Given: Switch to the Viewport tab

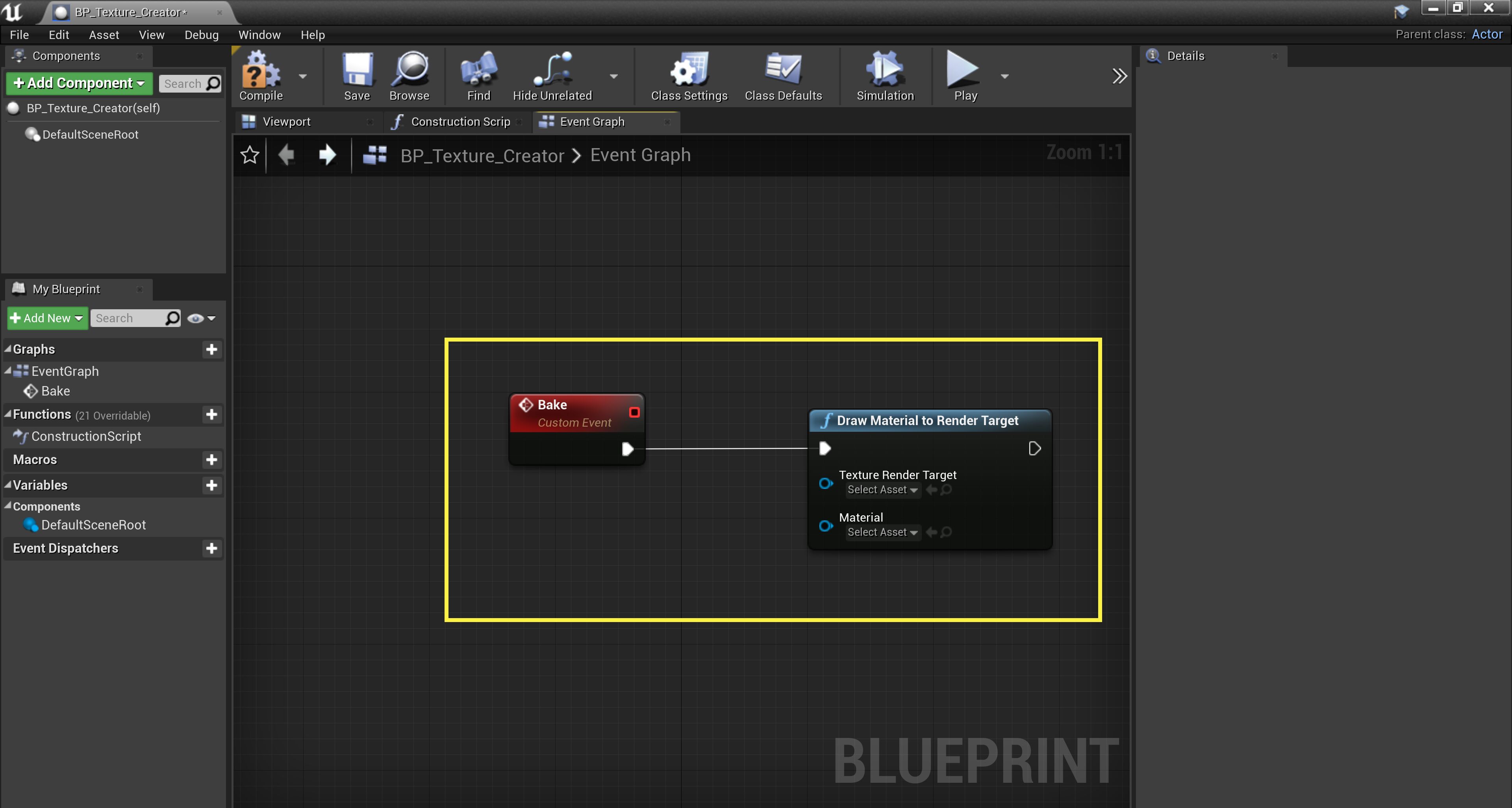Looking at the screenshot, I should tap(286, 122).
